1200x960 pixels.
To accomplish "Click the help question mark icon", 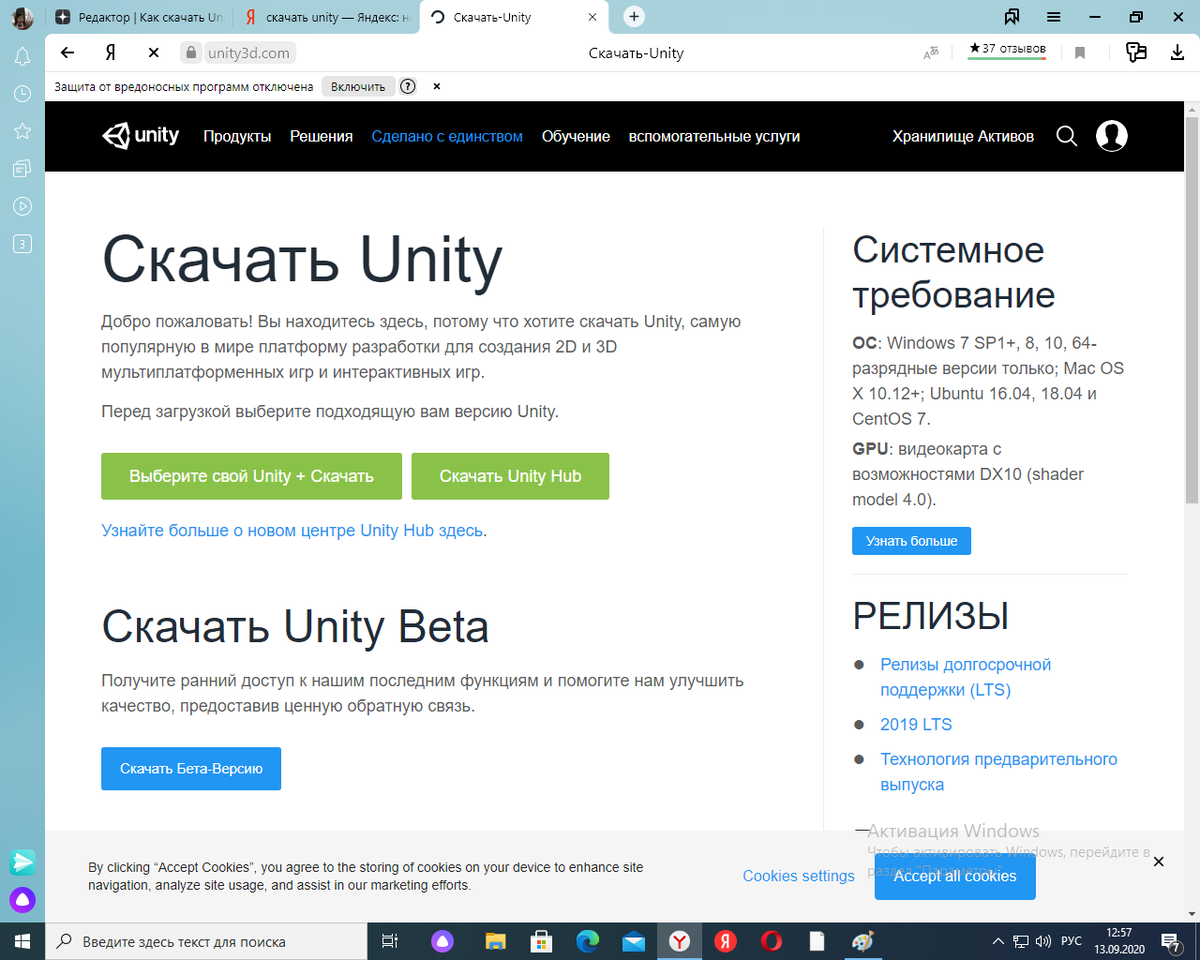I will 408,87.
